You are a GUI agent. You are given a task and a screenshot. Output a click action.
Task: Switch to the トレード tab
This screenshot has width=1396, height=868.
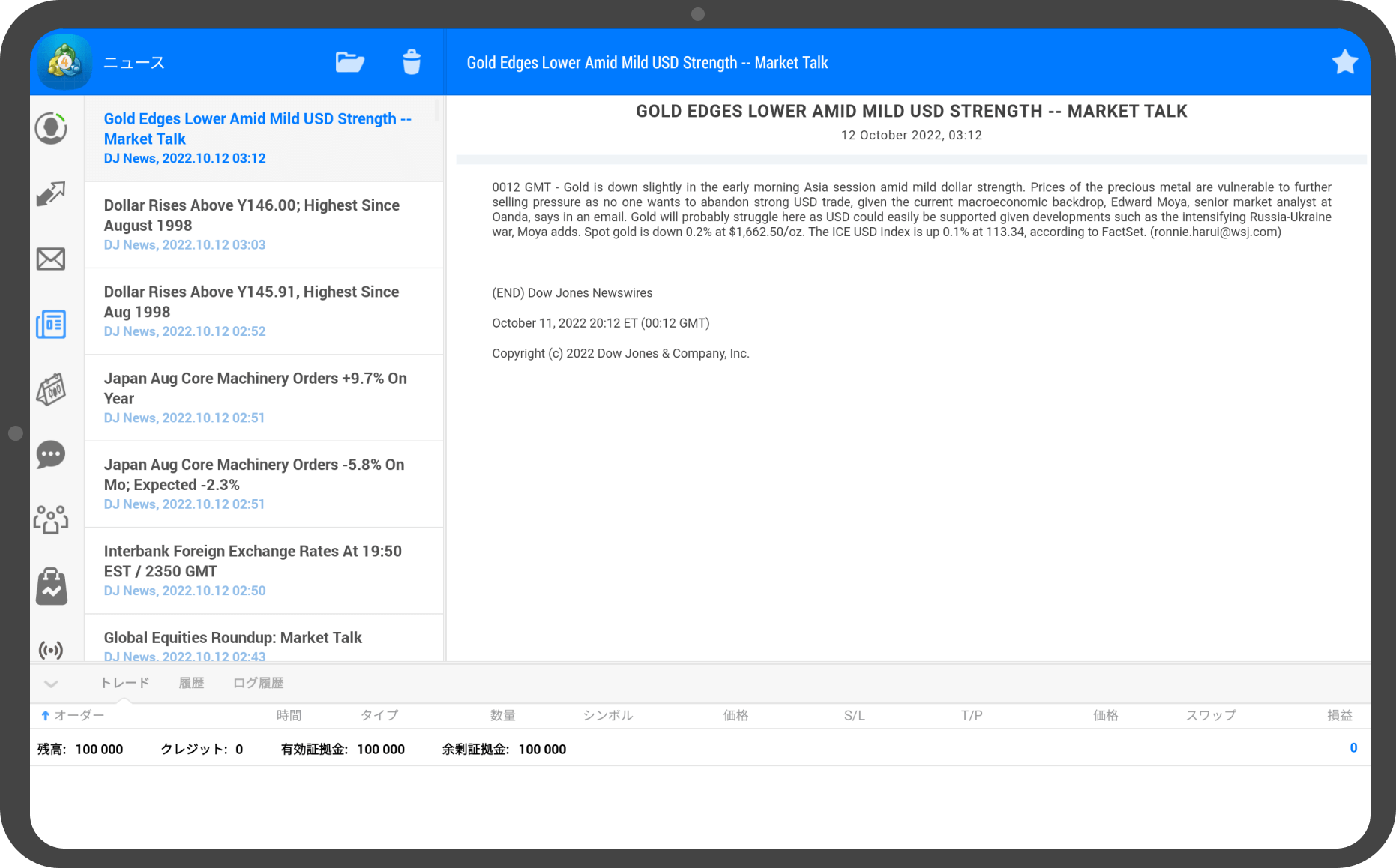tap(124, 683)
